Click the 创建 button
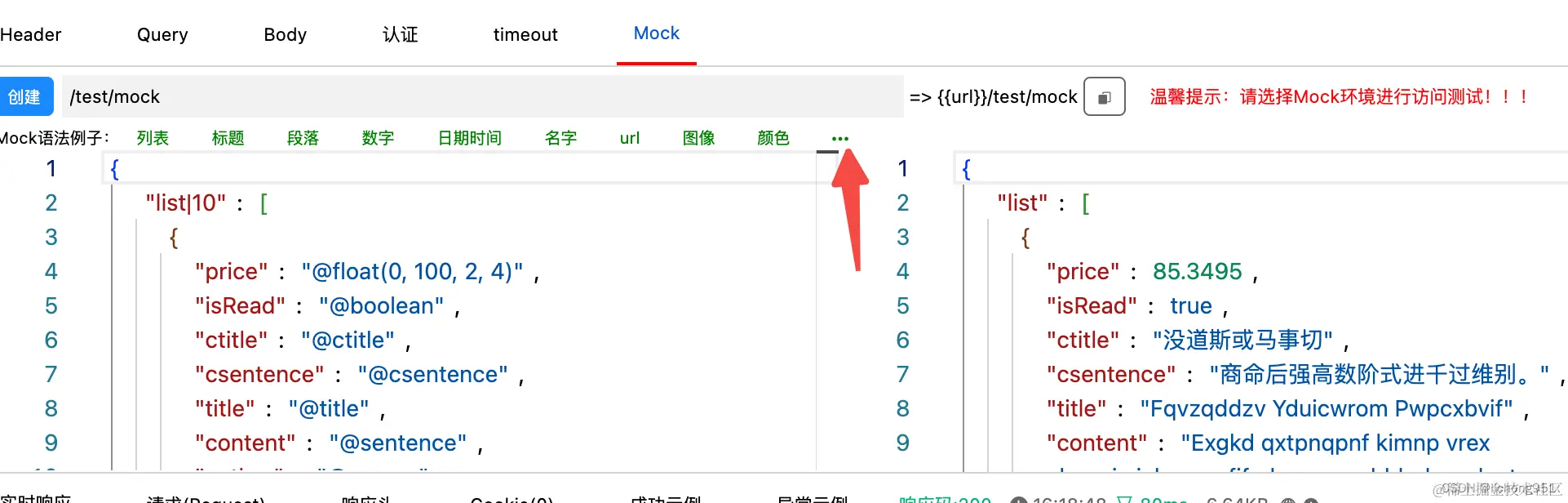1568x503 pixels. [24, 97]
